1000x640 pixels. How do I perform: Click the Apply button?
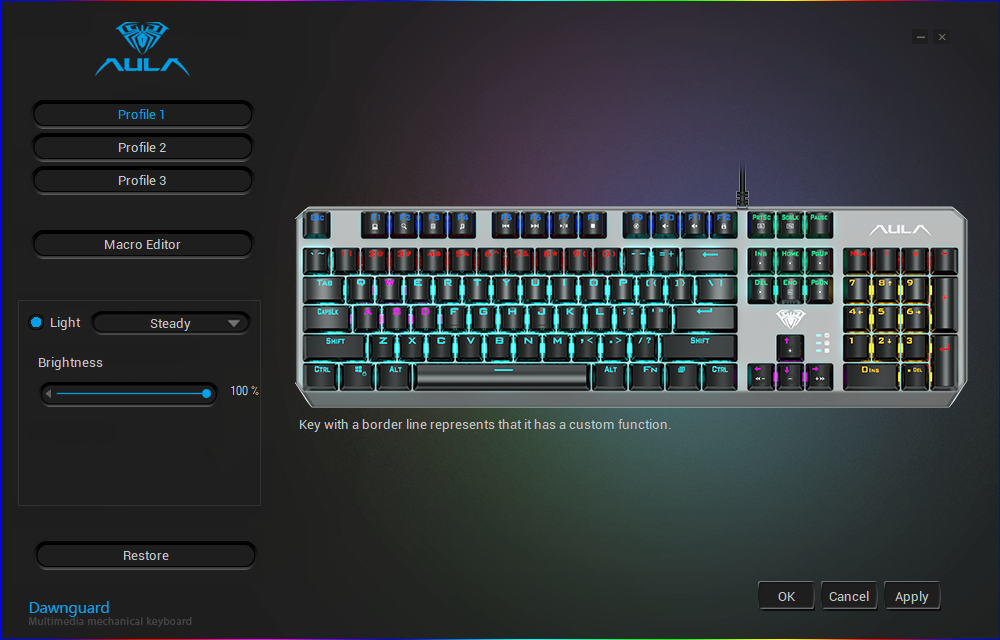coord(912,596)
